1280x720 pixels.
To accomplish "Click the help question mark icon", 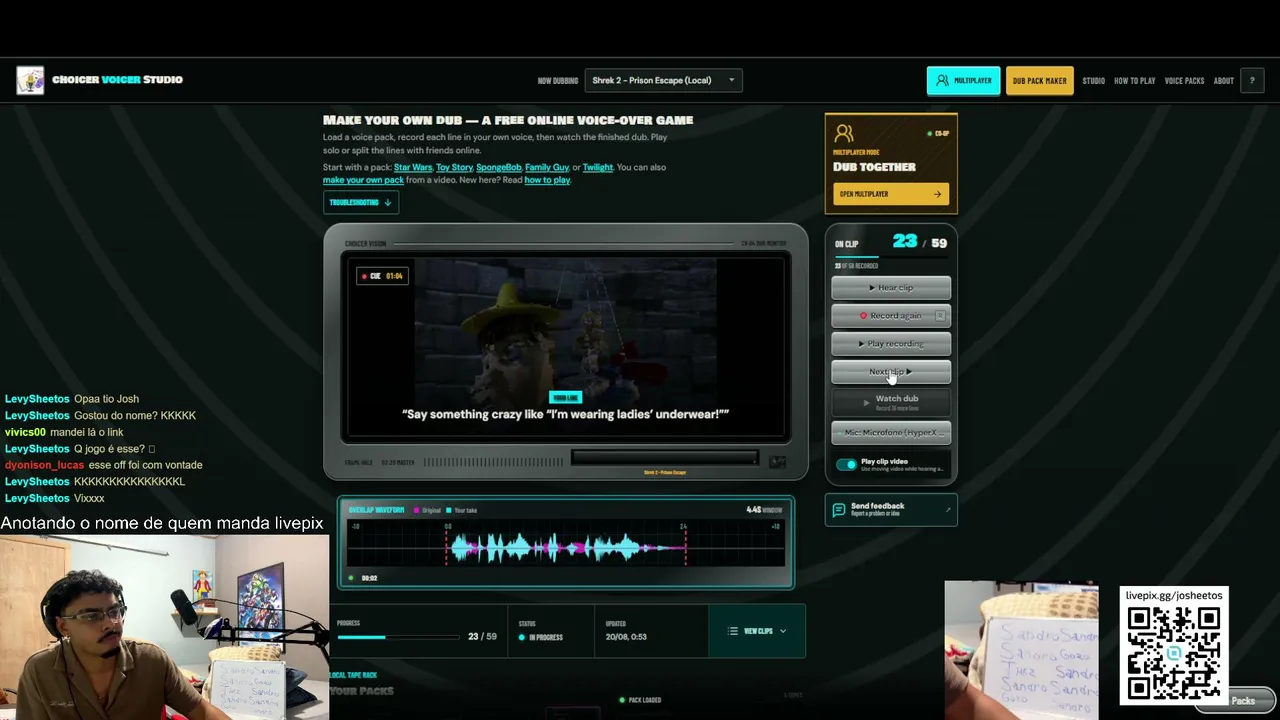I will pyautogui.click(x=1252, y=81).
